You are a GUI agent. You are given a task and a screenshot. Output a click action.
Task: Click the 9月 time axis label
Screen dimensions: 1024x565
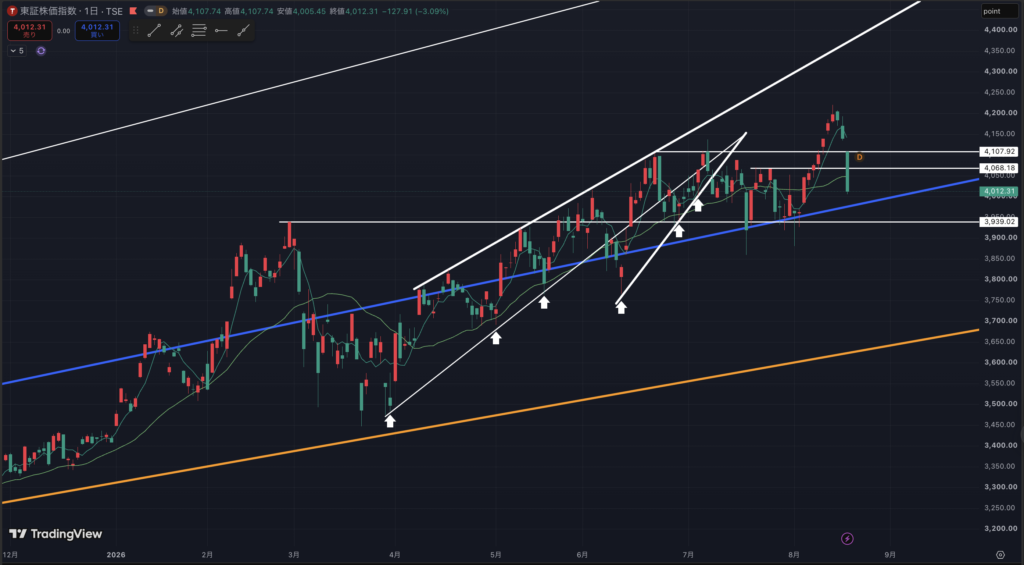click(889, 555)
